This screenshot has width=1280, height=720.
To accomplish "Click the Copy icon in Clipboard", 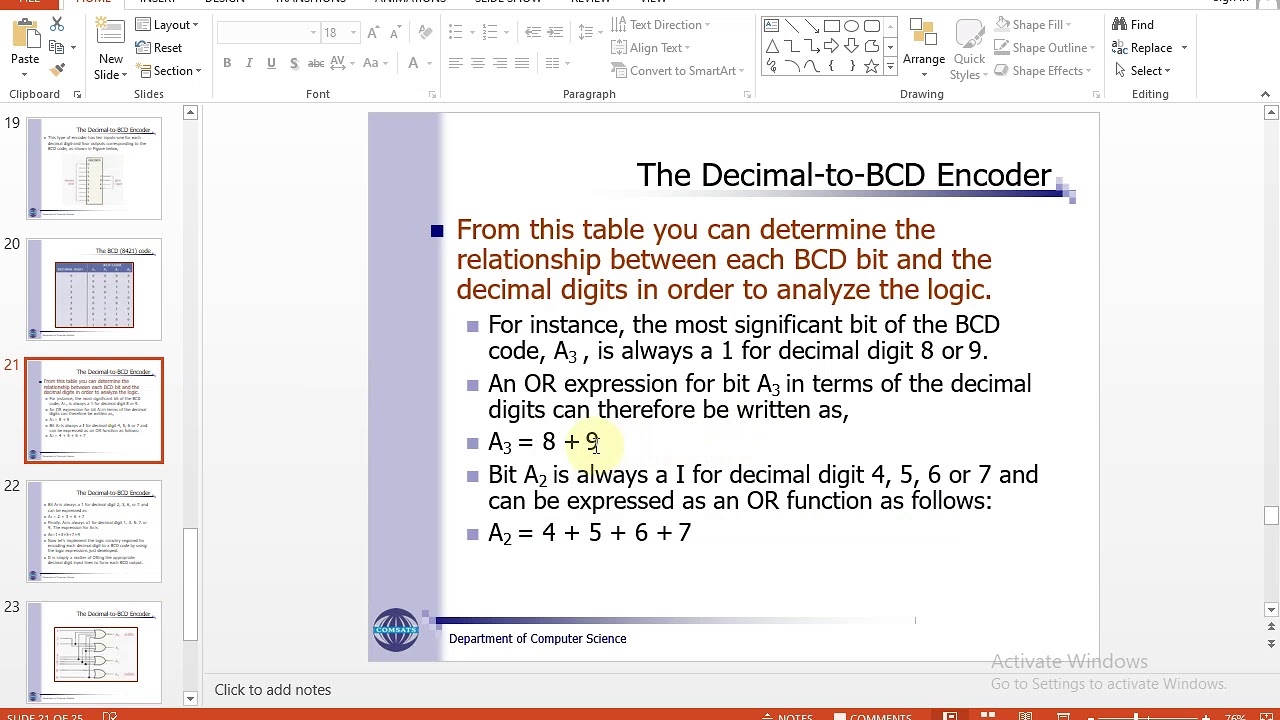I will (x=58, y=47).
